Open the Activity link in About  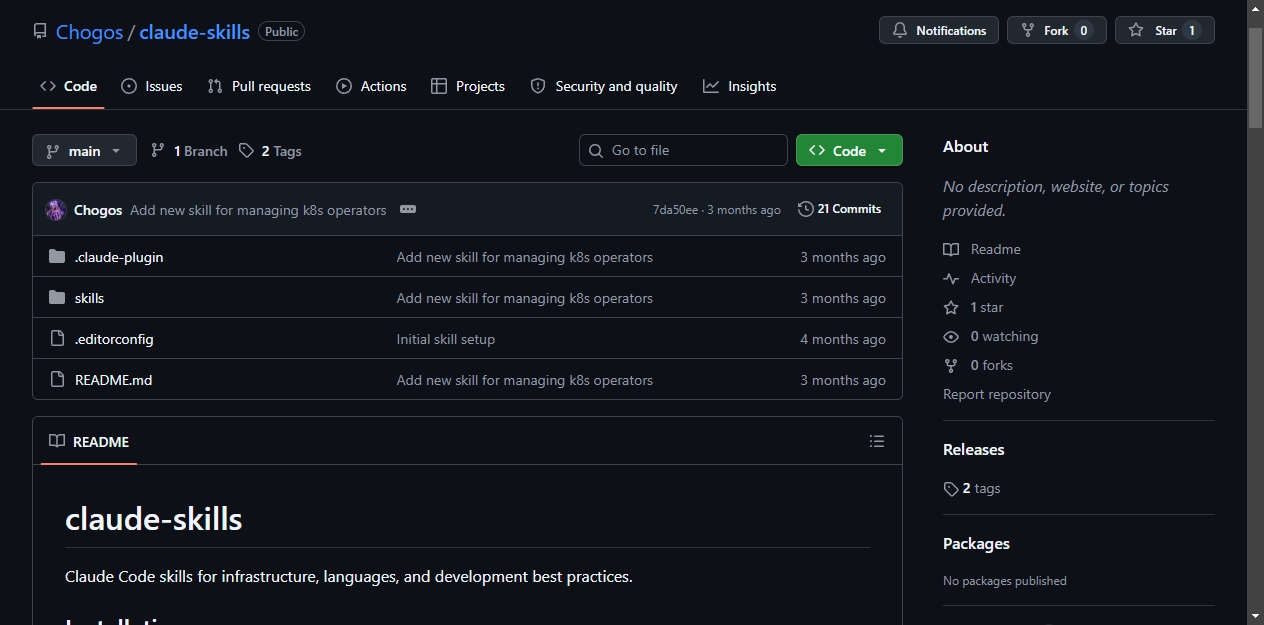click(980, 278)
